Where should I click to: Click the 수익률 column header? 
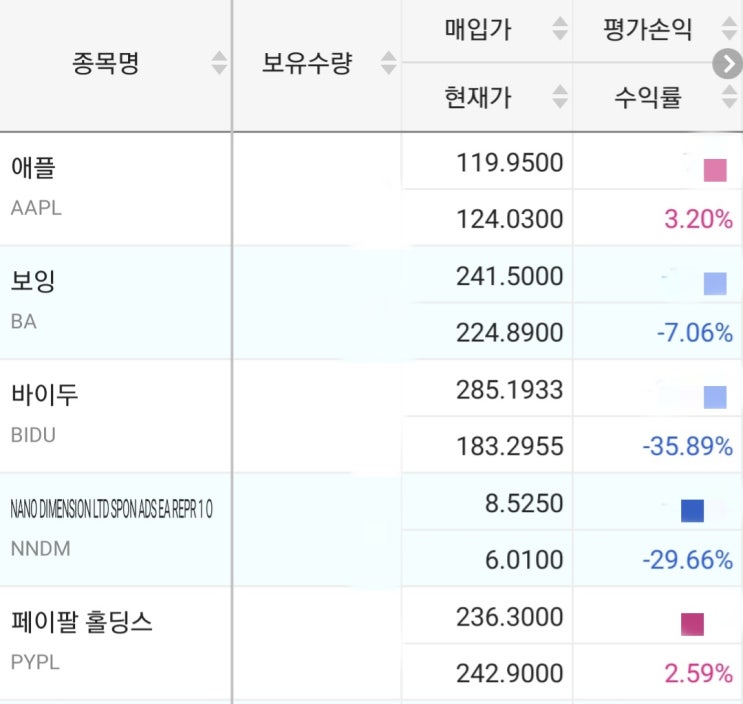647,98
